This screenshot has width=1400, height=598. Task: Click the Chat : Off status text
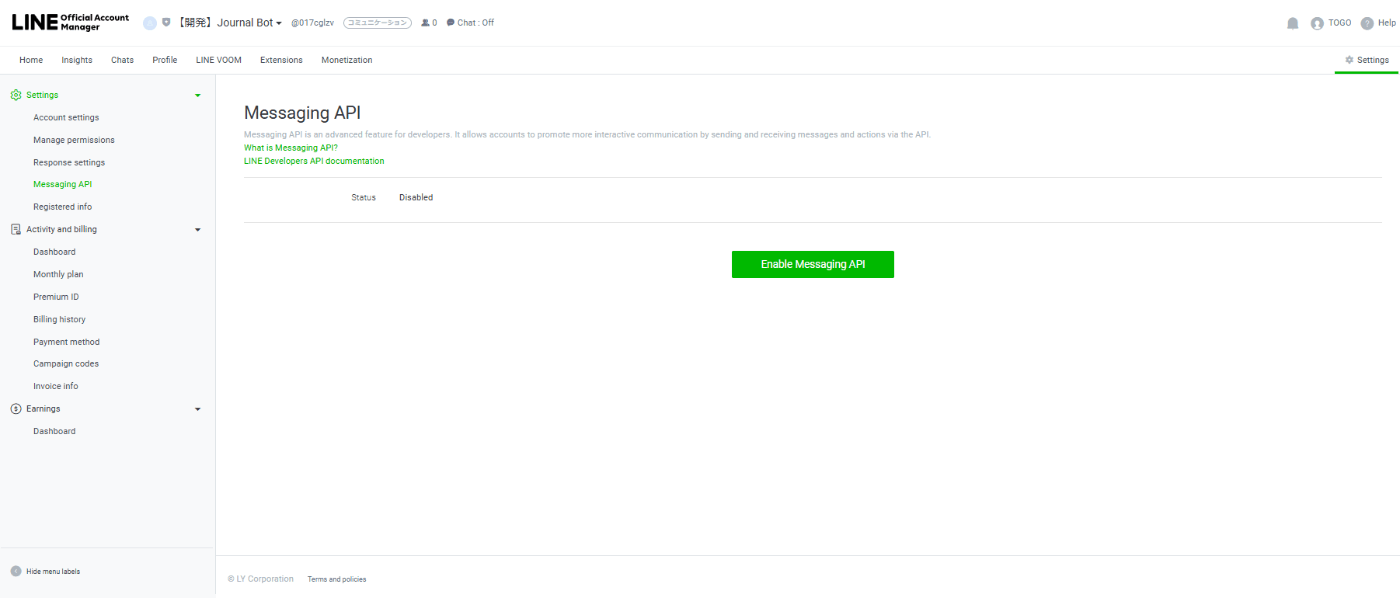pos(476,23)
